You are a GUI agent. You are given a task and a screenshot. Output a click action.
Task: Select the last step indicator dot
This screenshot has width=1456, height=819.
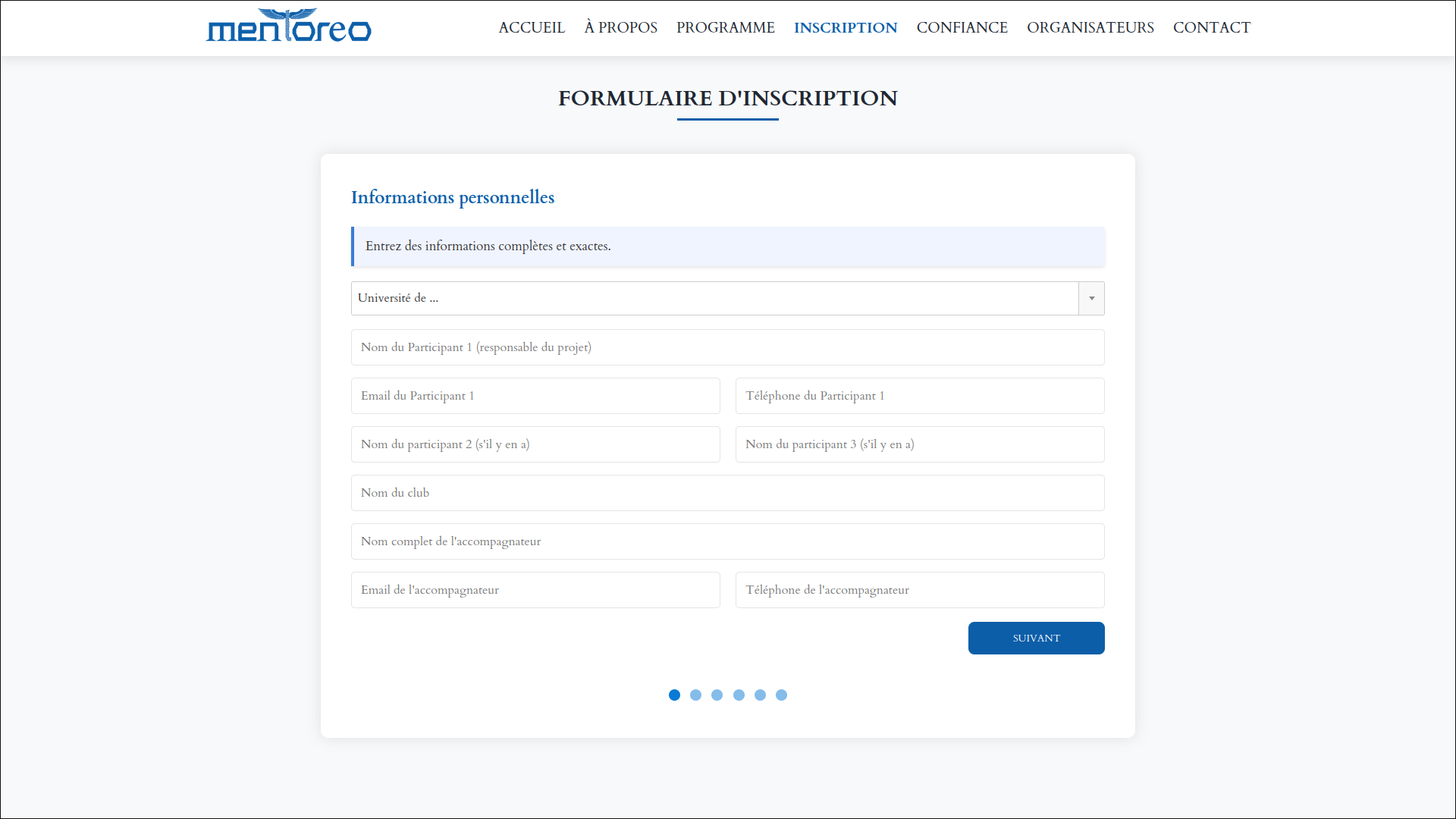[x=781, y=695]
